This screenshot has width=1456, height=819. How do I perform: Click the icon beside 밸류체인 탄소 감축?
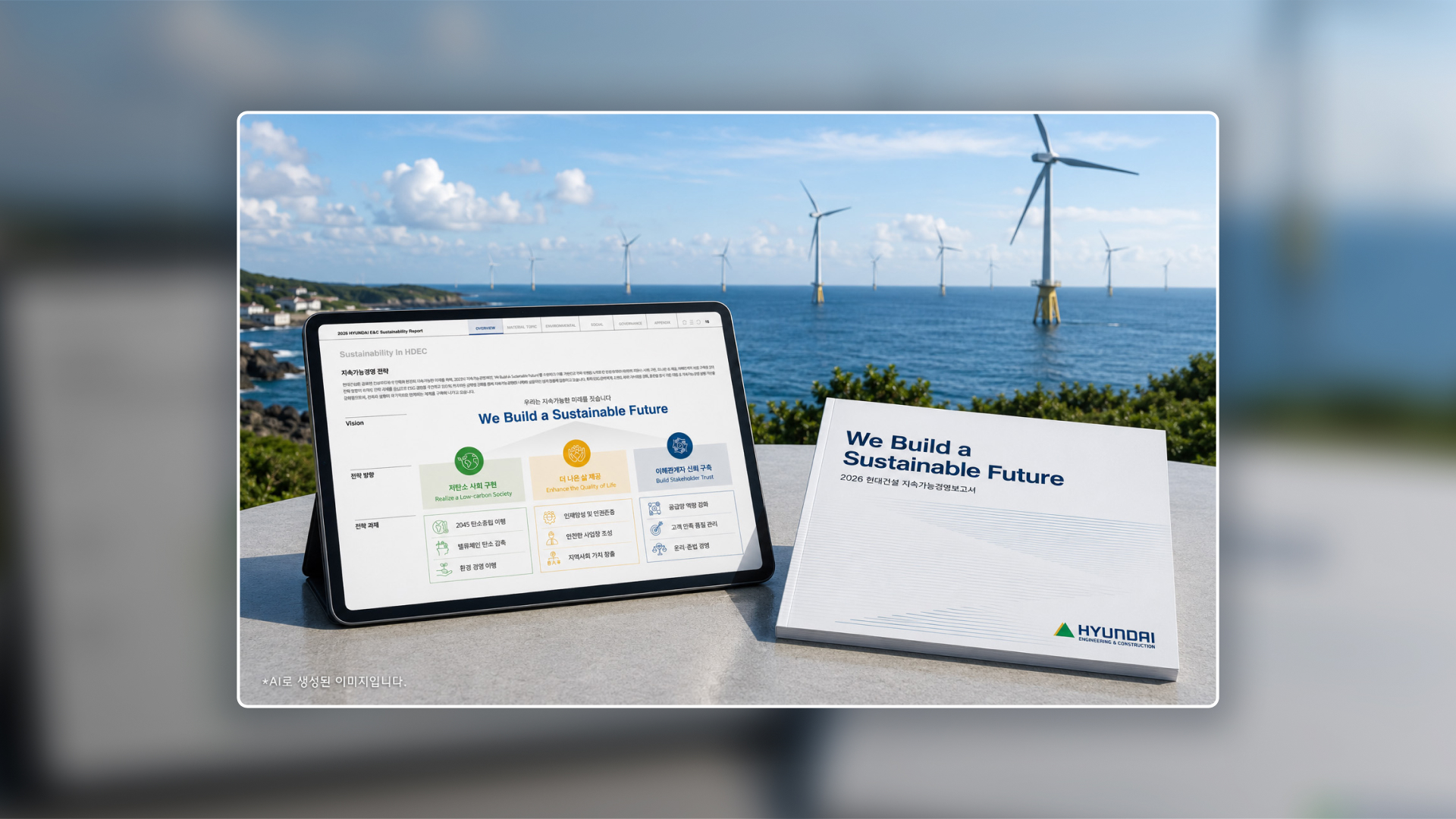pos(442,548)
